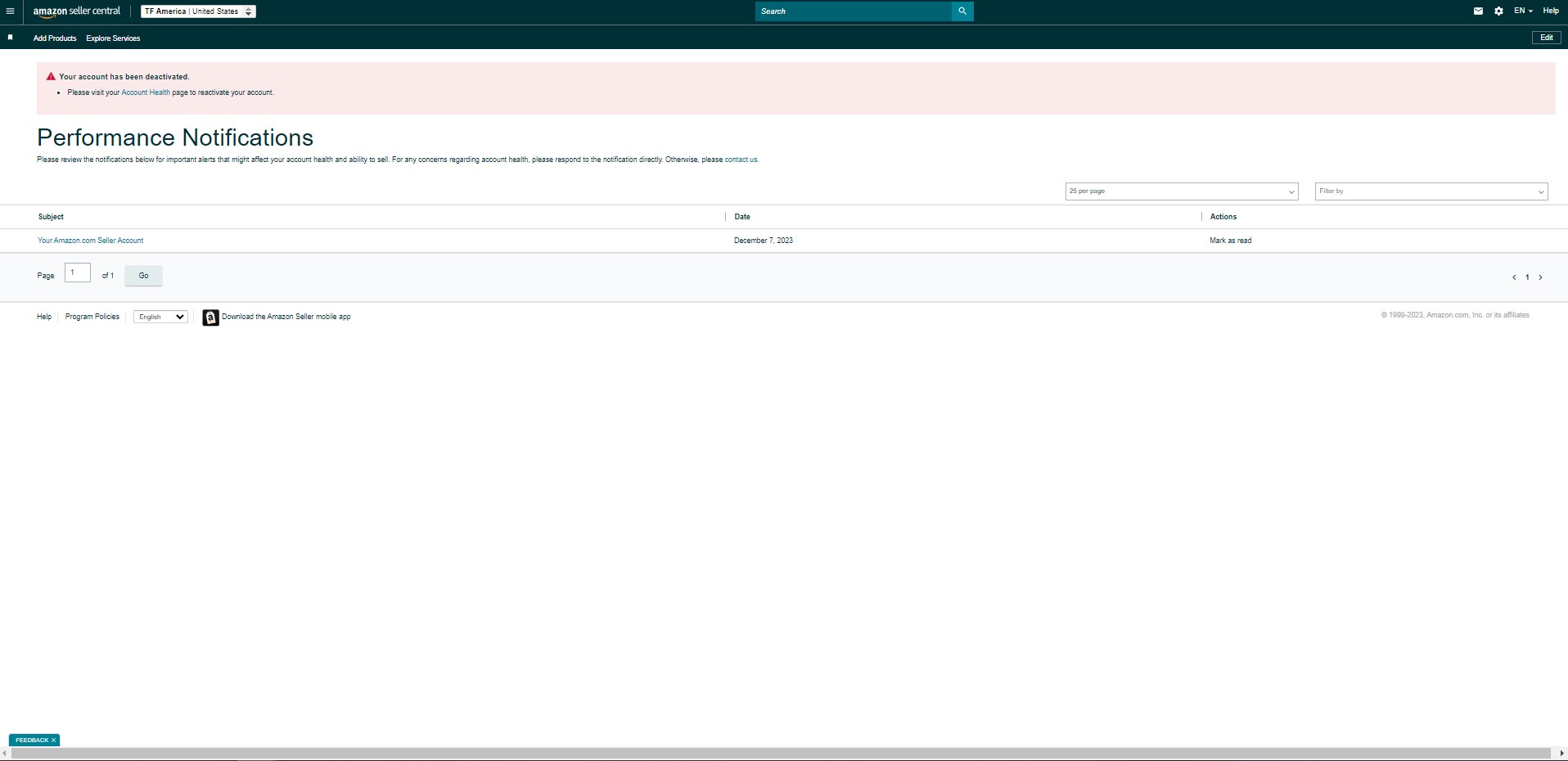The width and height of the screenshot is (1568, 761).
Task: Click the bookmark icon in navigation bar
Action: [10, 38]
